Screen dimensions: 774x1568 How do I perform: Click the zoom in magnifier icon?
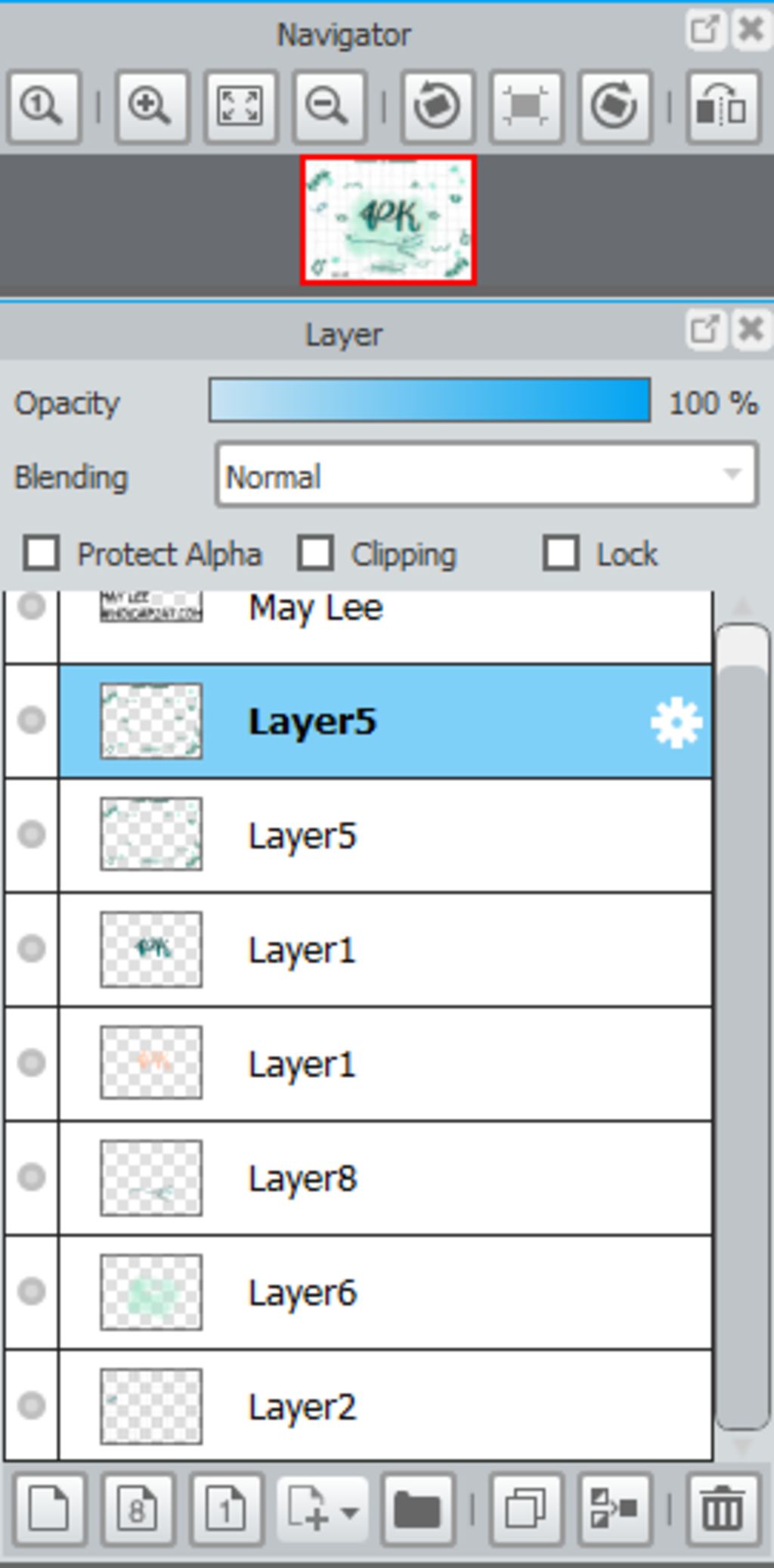tap(151, 107)
